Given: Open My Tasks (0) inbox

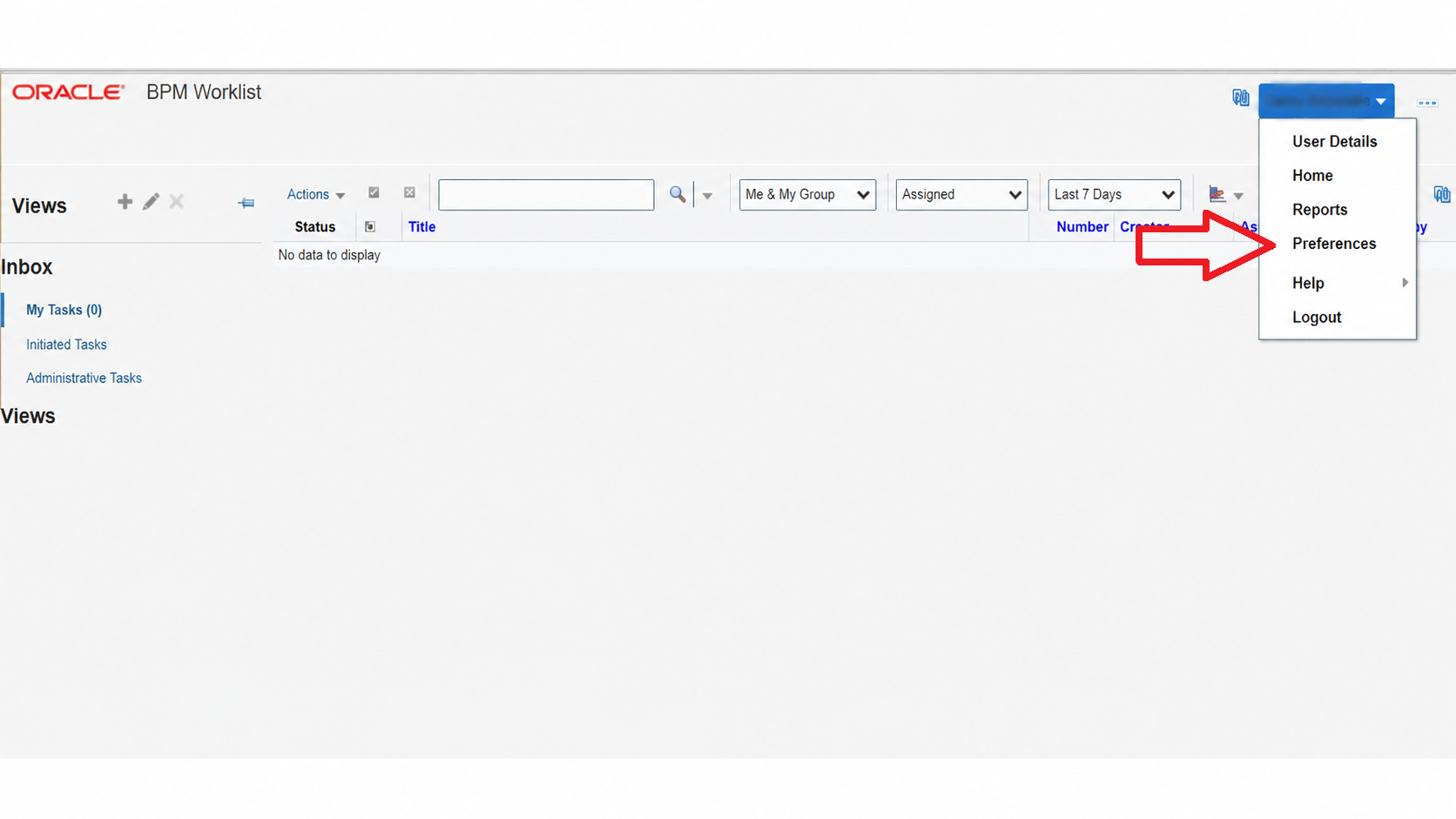Looking at the screenshot, I should point(64,310).
